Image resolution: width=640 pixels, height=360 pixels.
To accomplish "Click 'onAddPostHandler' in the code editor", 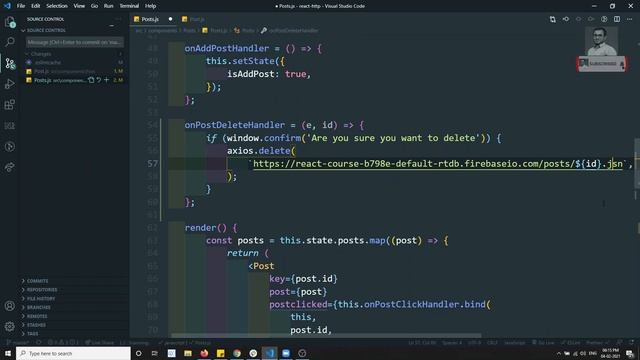I will pos(227,48).
